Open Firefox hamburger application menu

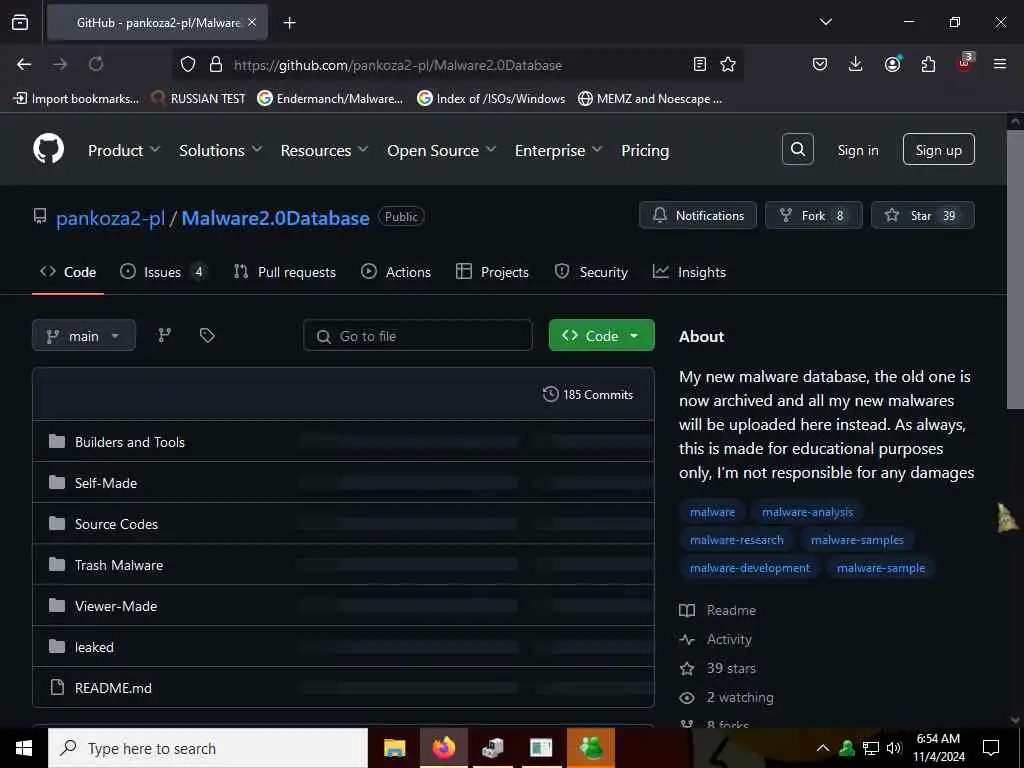click(999, 64)
